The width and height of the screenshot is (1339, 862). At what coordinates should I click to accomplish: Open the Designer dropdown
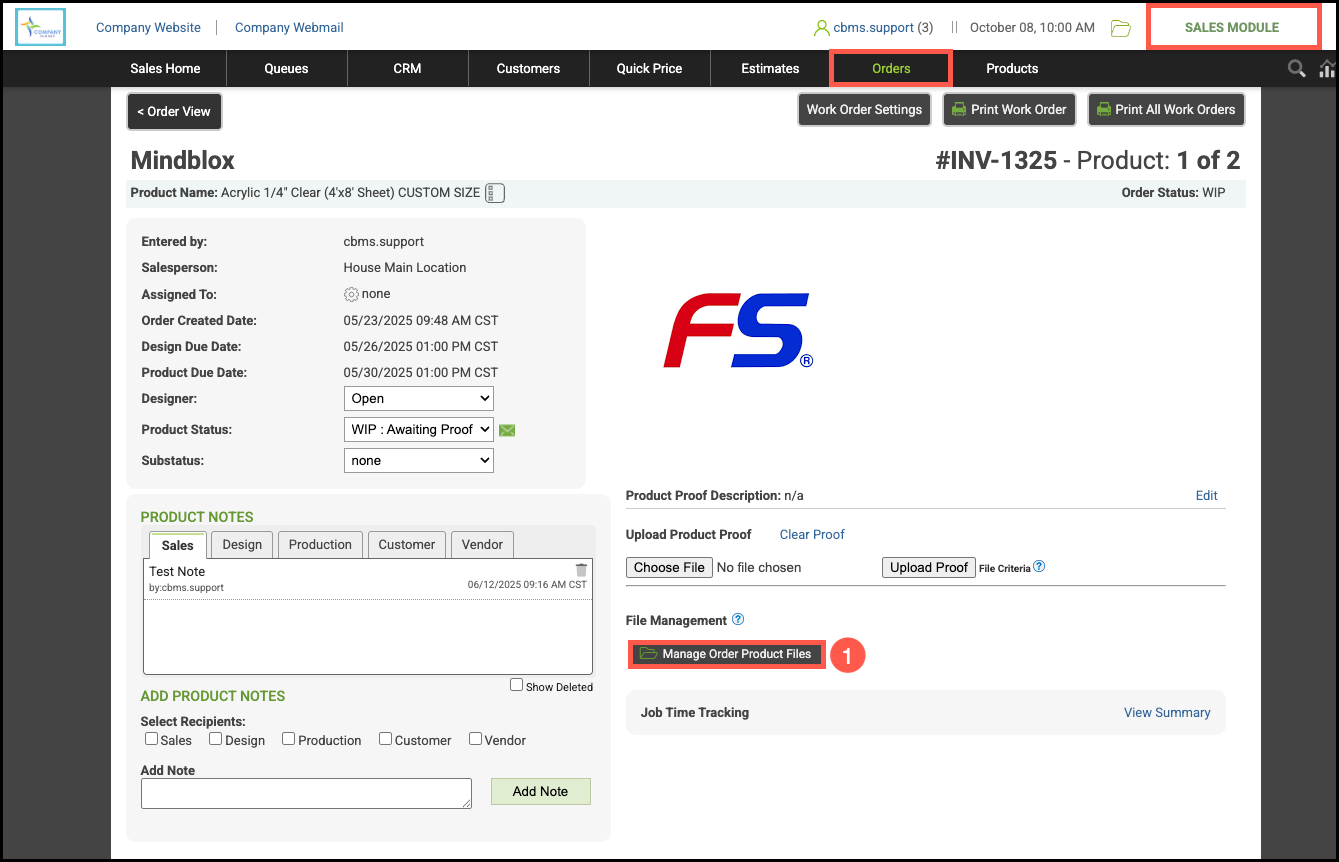click(x=418, y=398)
